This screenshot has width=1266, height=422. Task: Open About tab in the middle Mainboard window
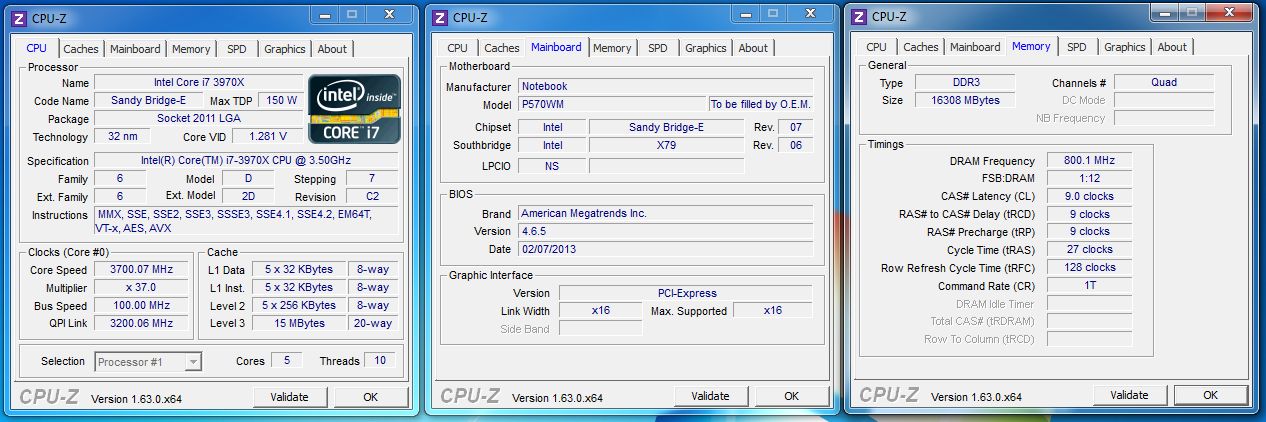tap(753, 48)
